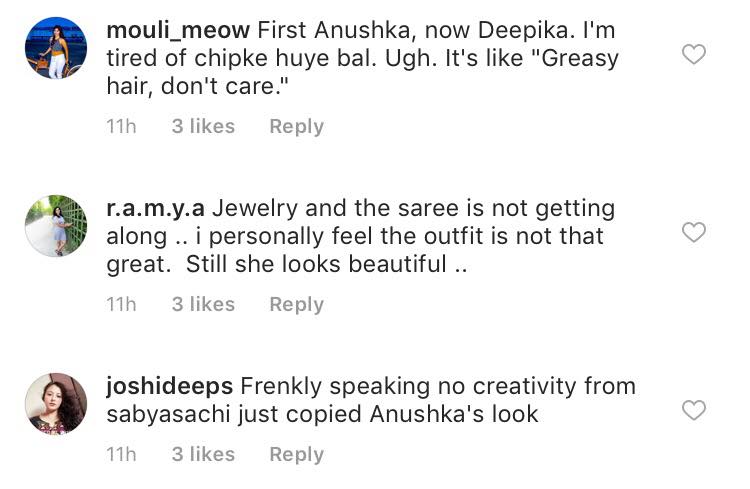Show who liked r.a.m.y.a's comment
The height and width of the screenshot is (489, 750).
pos(203,305)
